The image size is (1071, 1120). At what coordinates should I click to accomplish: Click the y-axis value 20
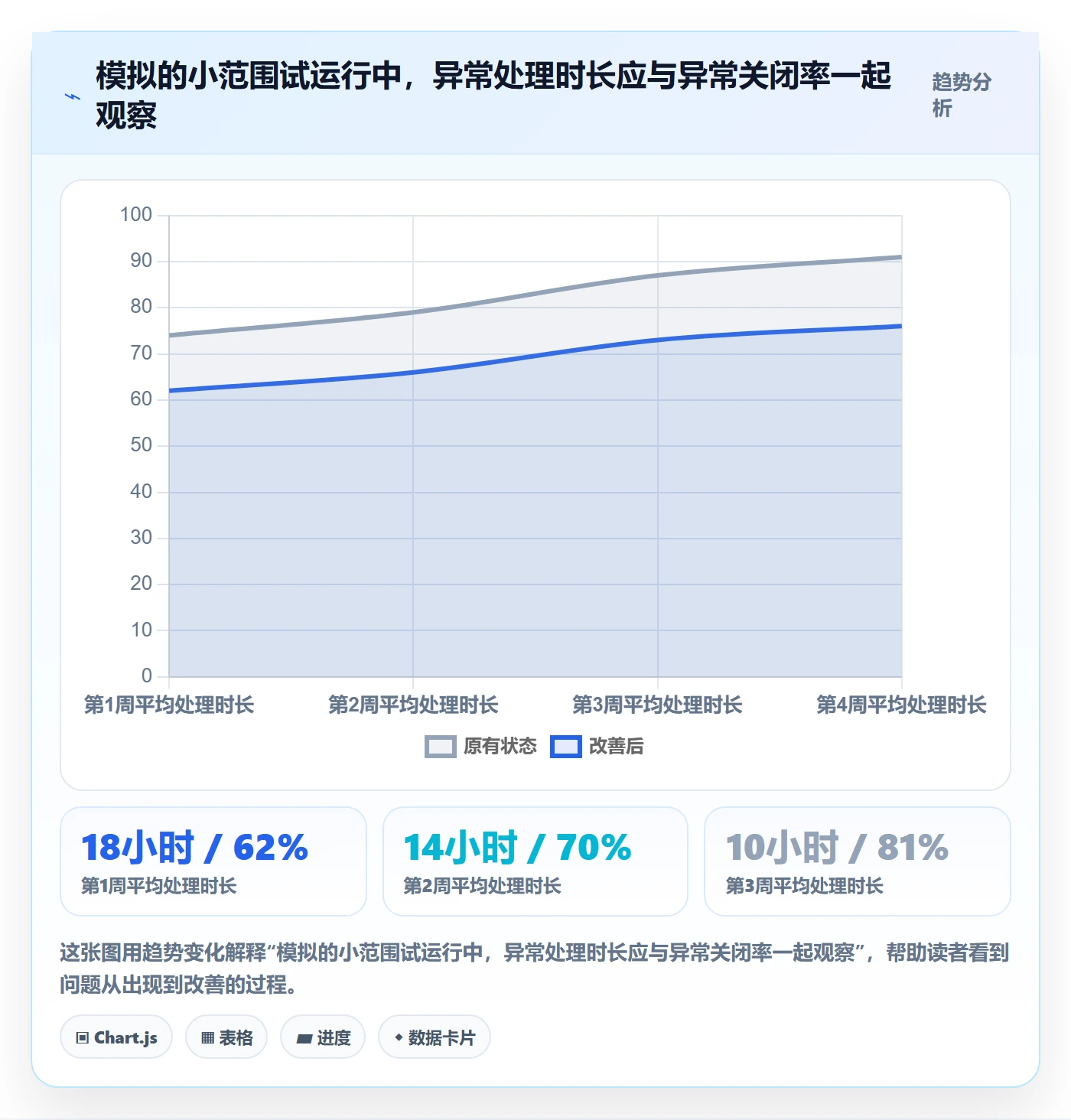click(x=142, y=584)
